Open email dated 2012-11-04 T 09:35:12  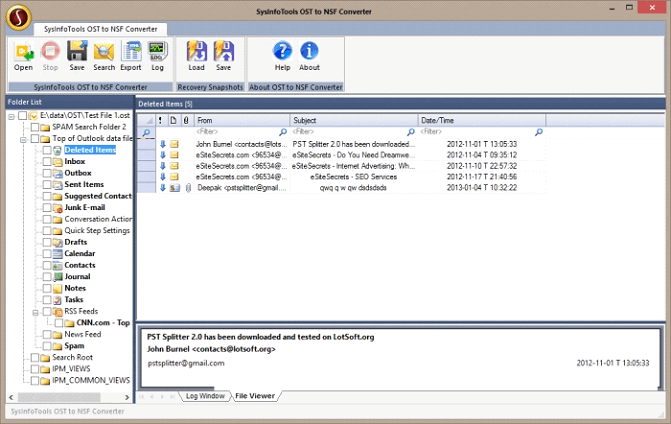(482, 155)
